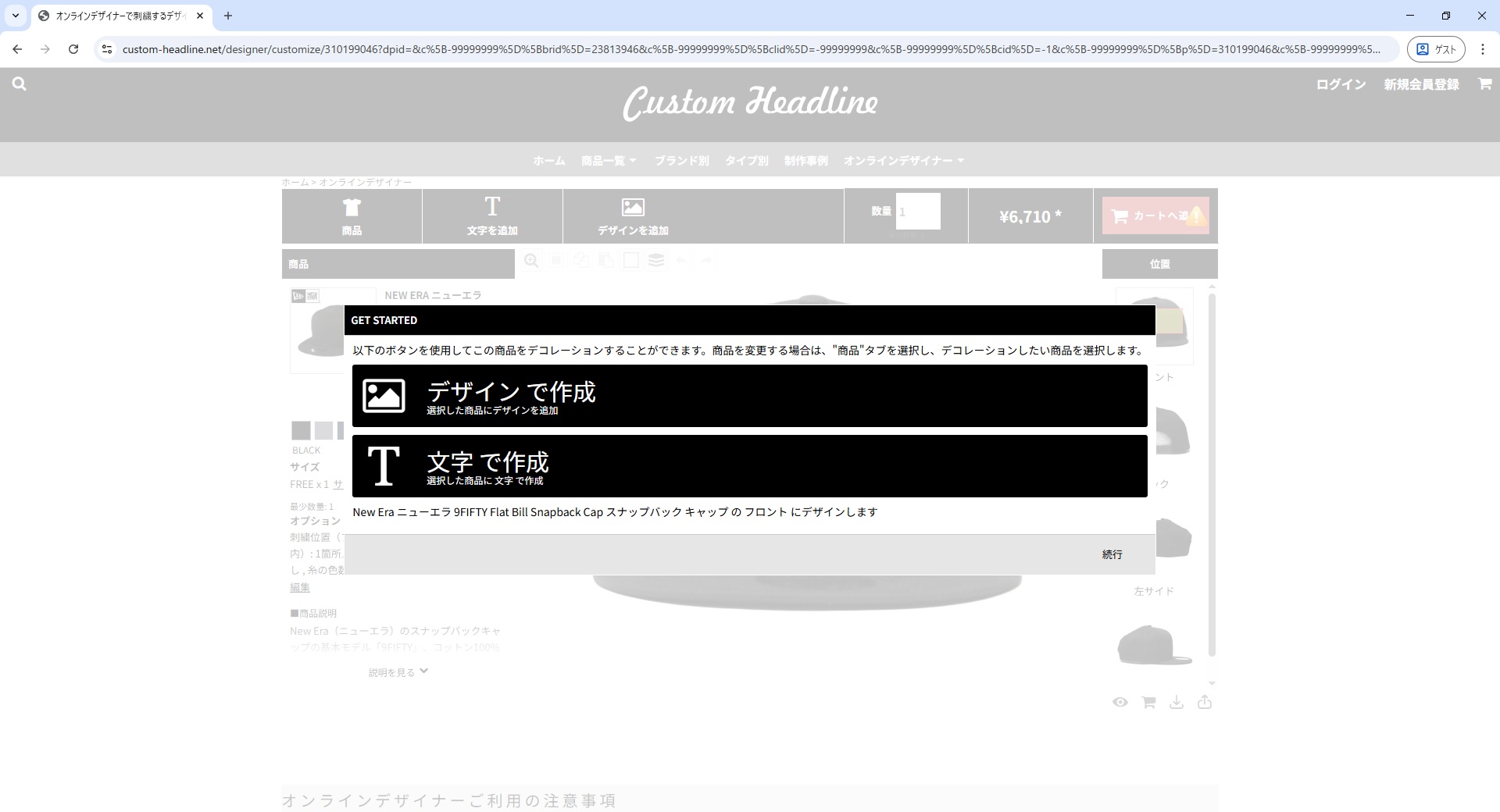1500x812 pixels.
Task: Click the search magnifier icon in header
Action: (x=20, y=84)
